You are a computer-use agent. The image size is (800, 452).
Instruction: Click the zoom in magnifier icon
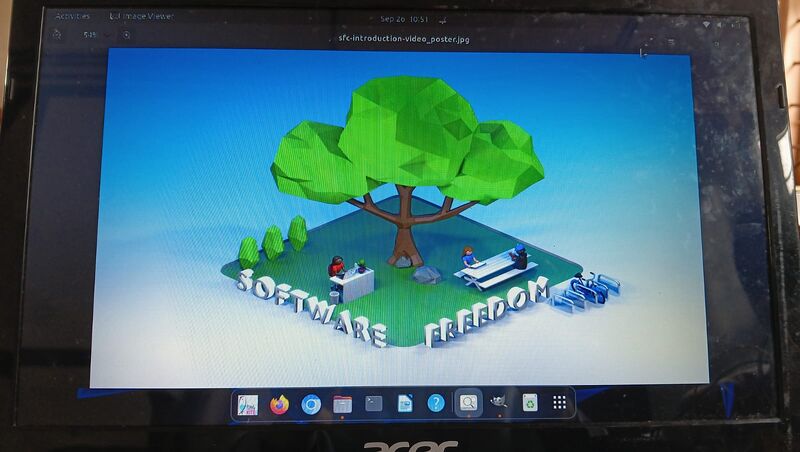[127, 34]
